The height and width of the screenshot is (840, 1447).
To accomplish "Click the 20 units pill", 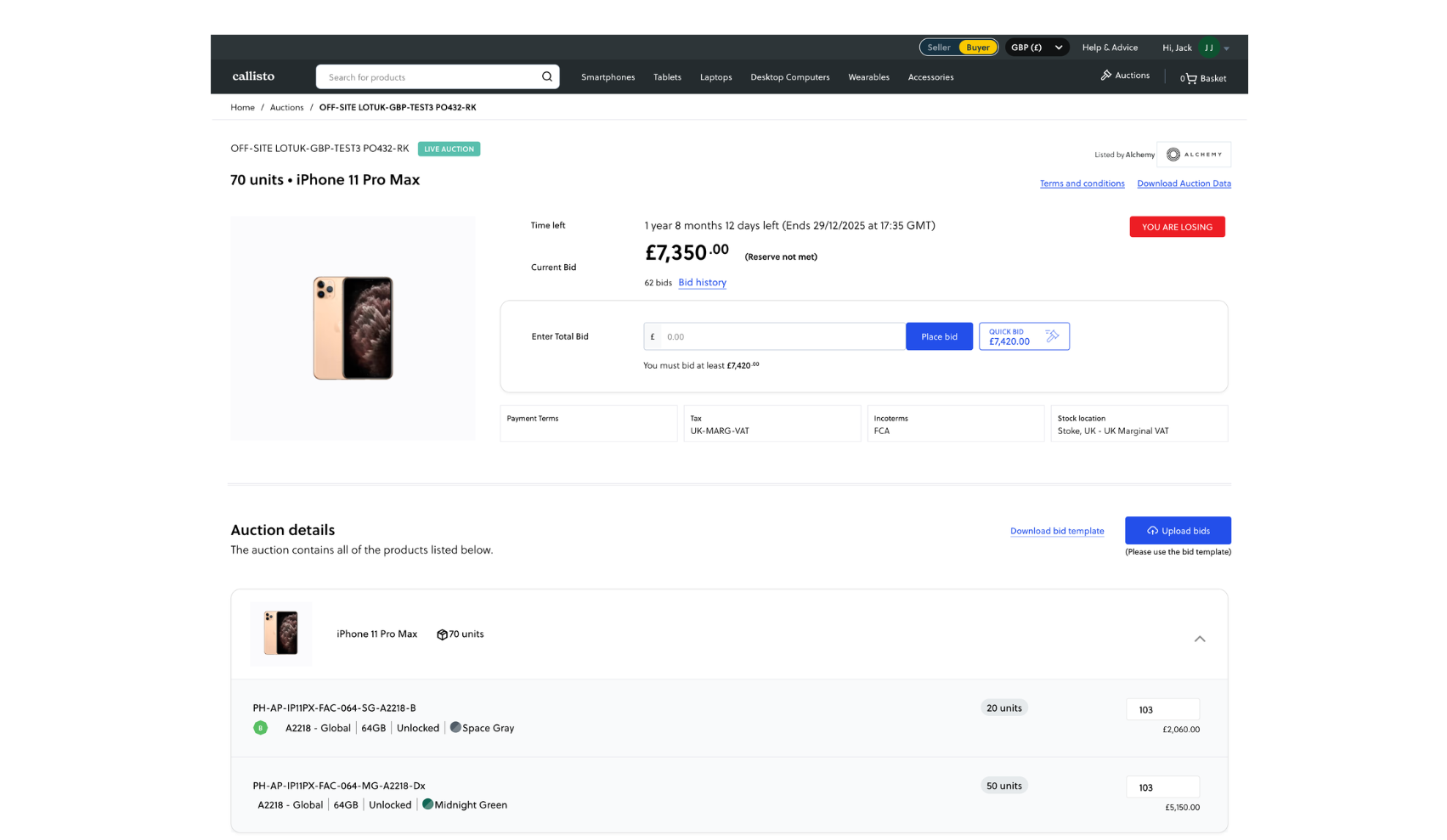I will (1004, 708).
